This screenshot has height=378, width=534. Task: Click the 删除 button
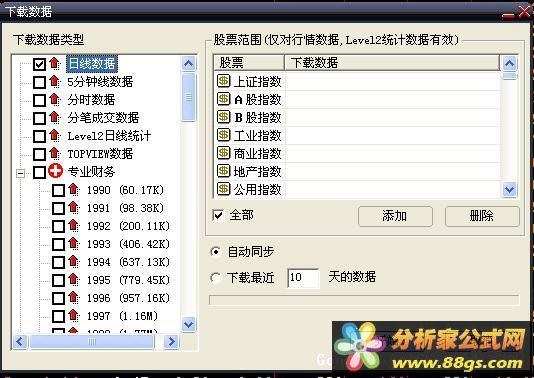tap(482, 216)
